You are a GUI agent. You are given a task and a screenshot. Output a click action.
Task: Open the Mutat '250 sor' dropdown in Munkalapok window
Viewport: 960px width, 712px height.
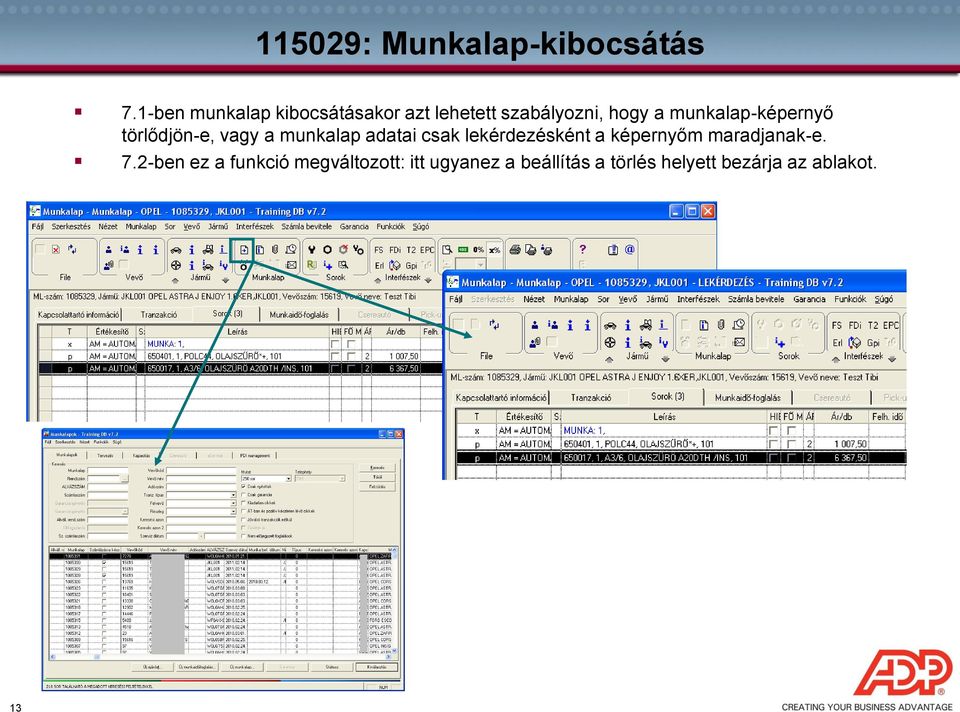tap(288, 479)
